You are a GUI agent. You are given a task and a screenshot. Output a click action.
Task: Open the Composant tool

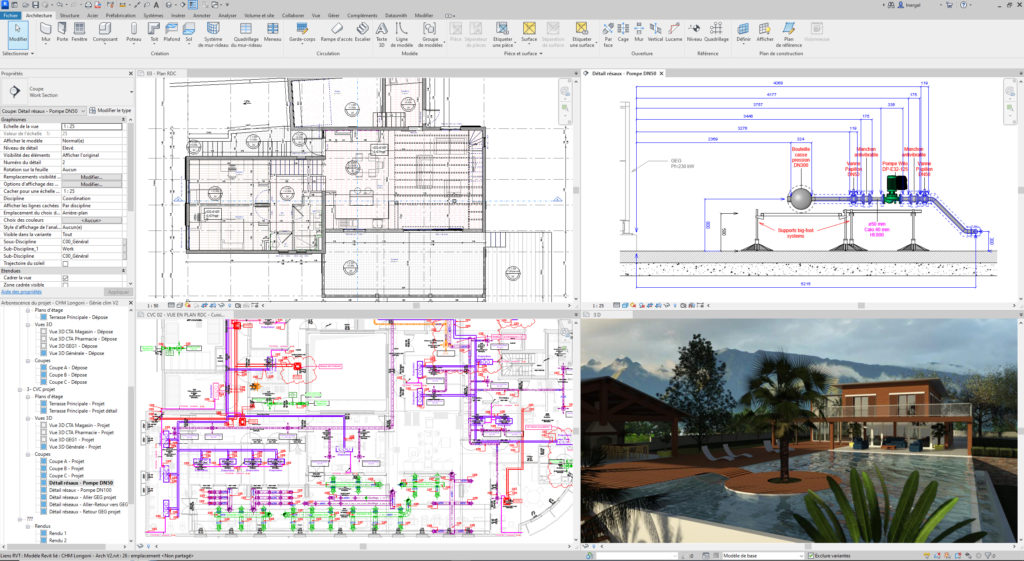tap(105, 32)
